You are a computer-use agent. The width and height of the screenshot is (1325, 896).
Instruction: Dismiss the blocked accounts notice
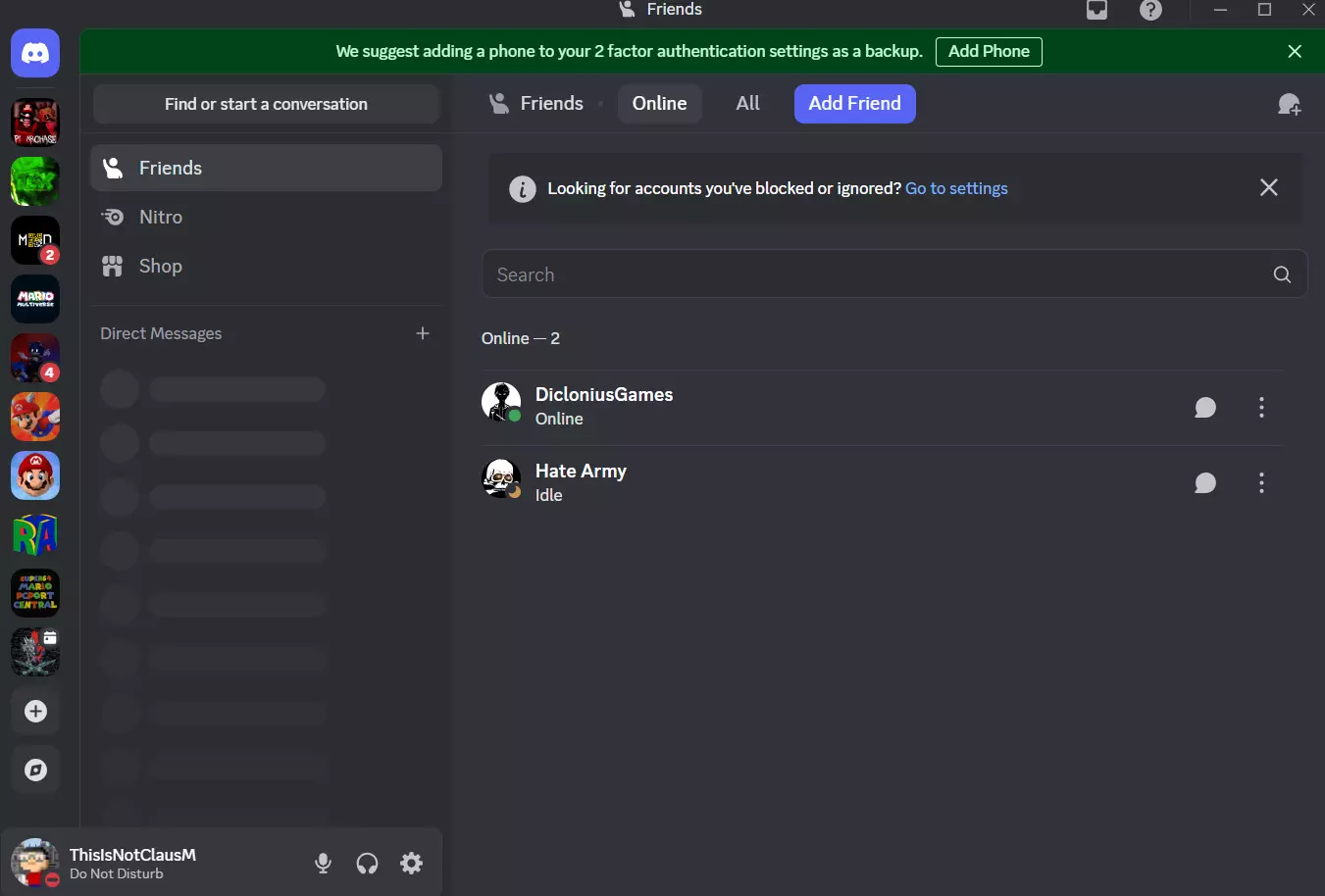tap(1268, 187)
